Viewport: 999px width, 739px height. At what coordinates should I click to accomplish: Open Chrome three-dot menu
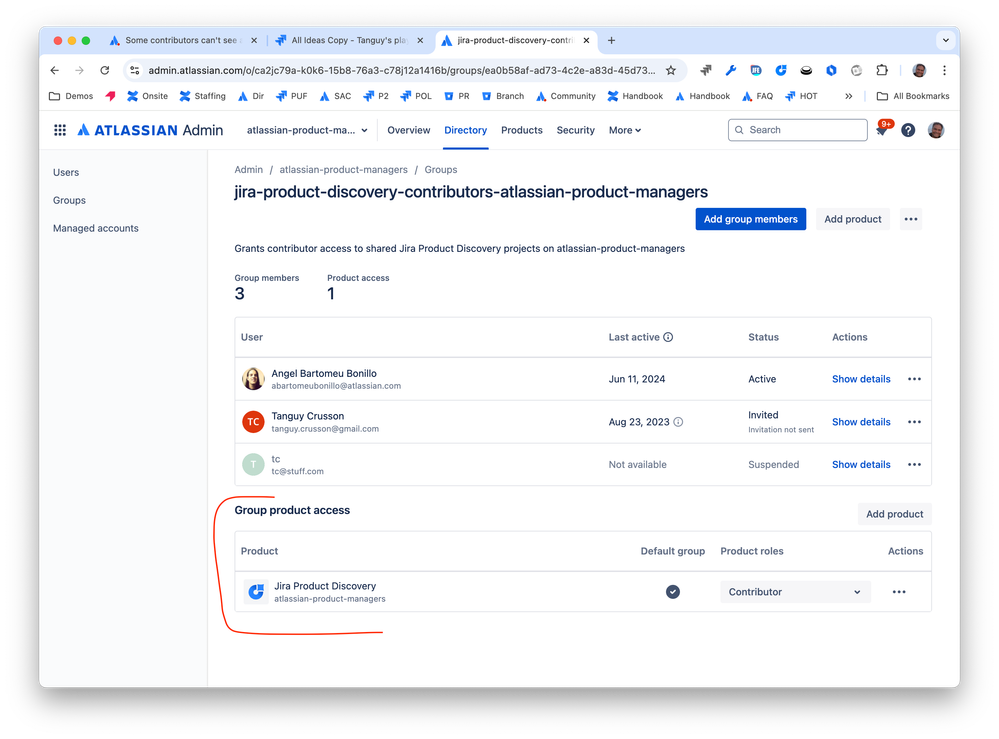[x=944, y=71]
